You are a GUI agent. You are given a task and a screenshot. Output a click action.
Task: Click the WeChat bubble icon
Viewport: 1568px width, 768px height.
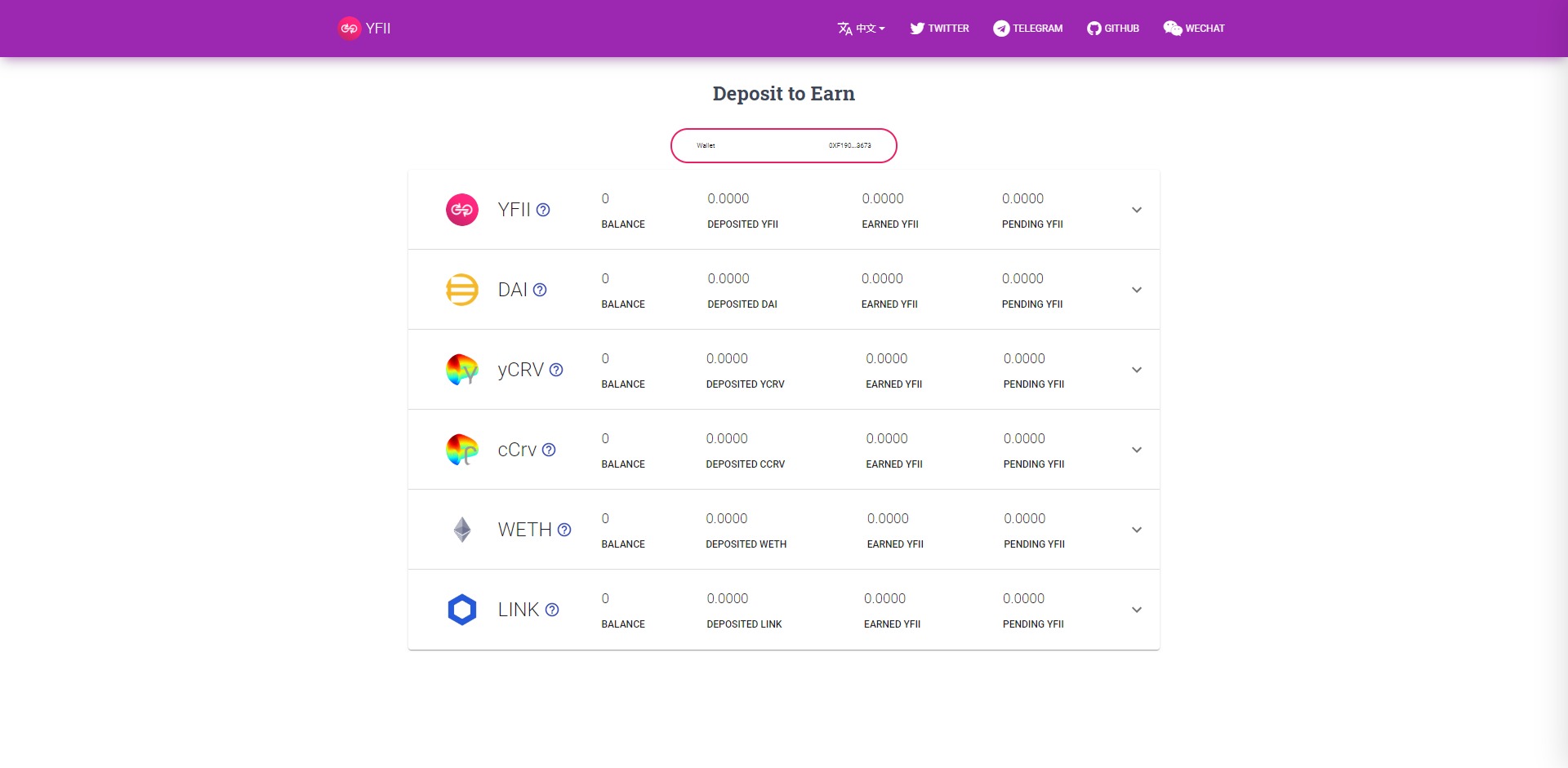pyautogui.click(x=1173, y=29)
